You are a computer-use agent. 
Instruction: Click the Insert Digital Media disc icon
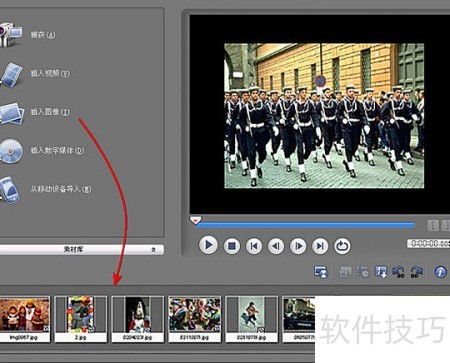tap(11, 151)
